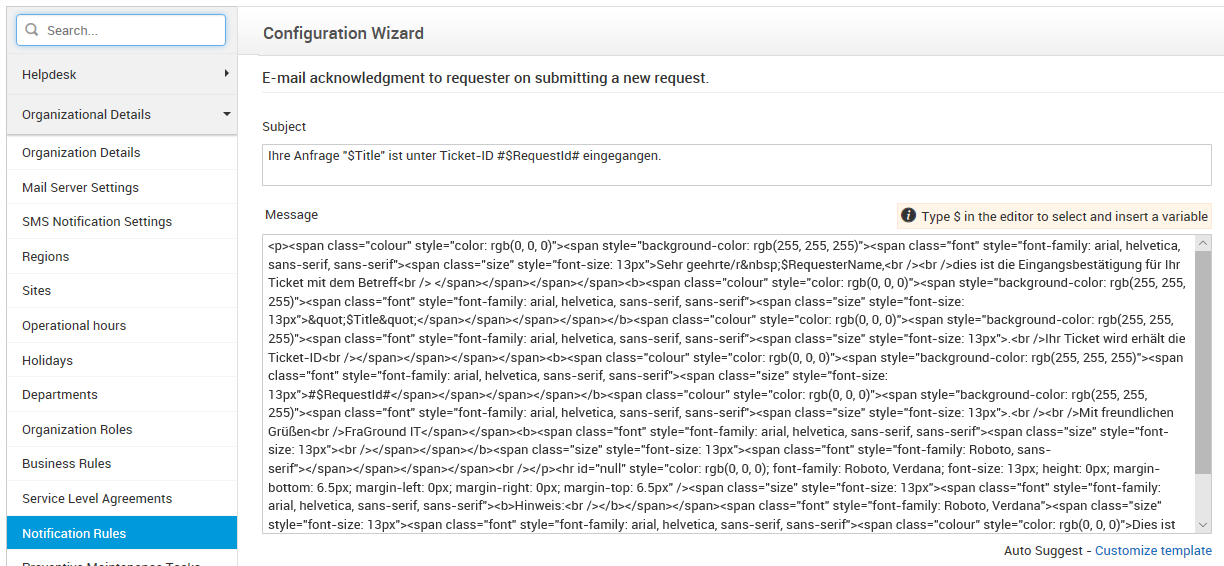The width and height of the screenshot is (1224, 566).
Task: Go to Mail Server Settings
Action: [80, 188]
